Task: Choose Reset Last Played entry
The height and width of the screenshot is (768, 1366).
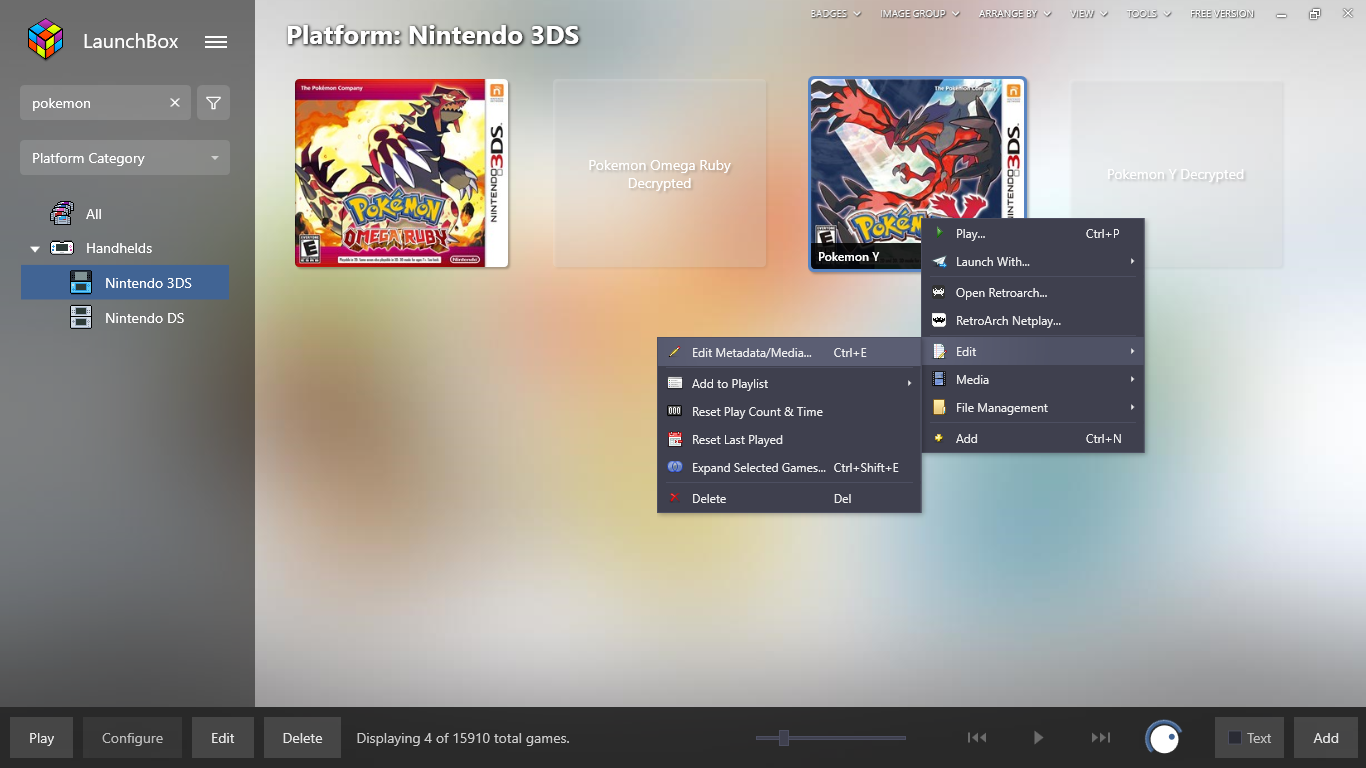Action: point(789,439)
